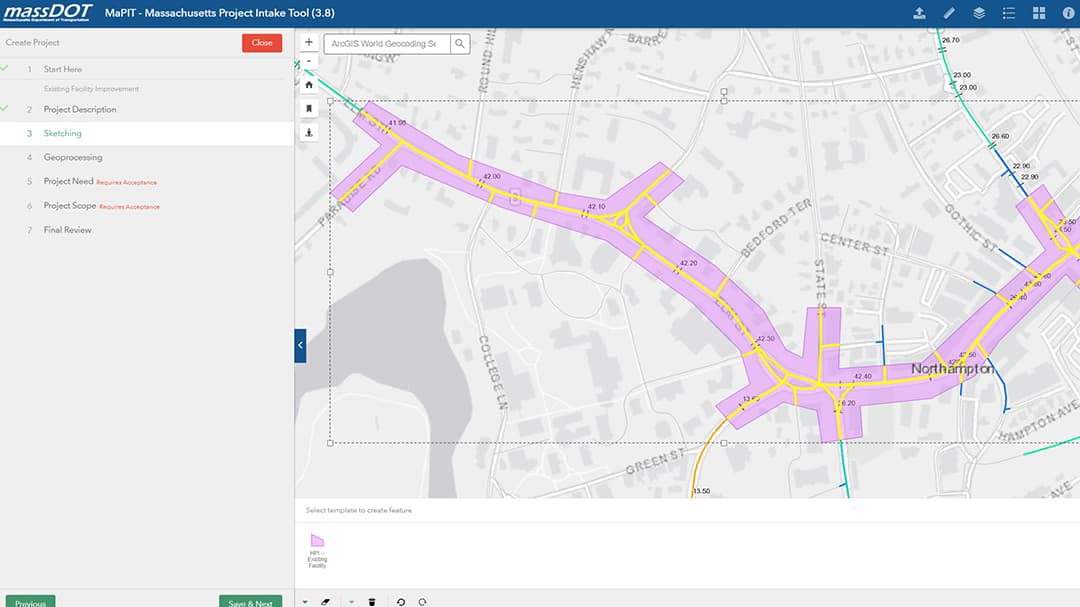The width and height of the screenshot is (1080, 607).
Task: Open the upload icon in header
Action: tap(919, 13)
